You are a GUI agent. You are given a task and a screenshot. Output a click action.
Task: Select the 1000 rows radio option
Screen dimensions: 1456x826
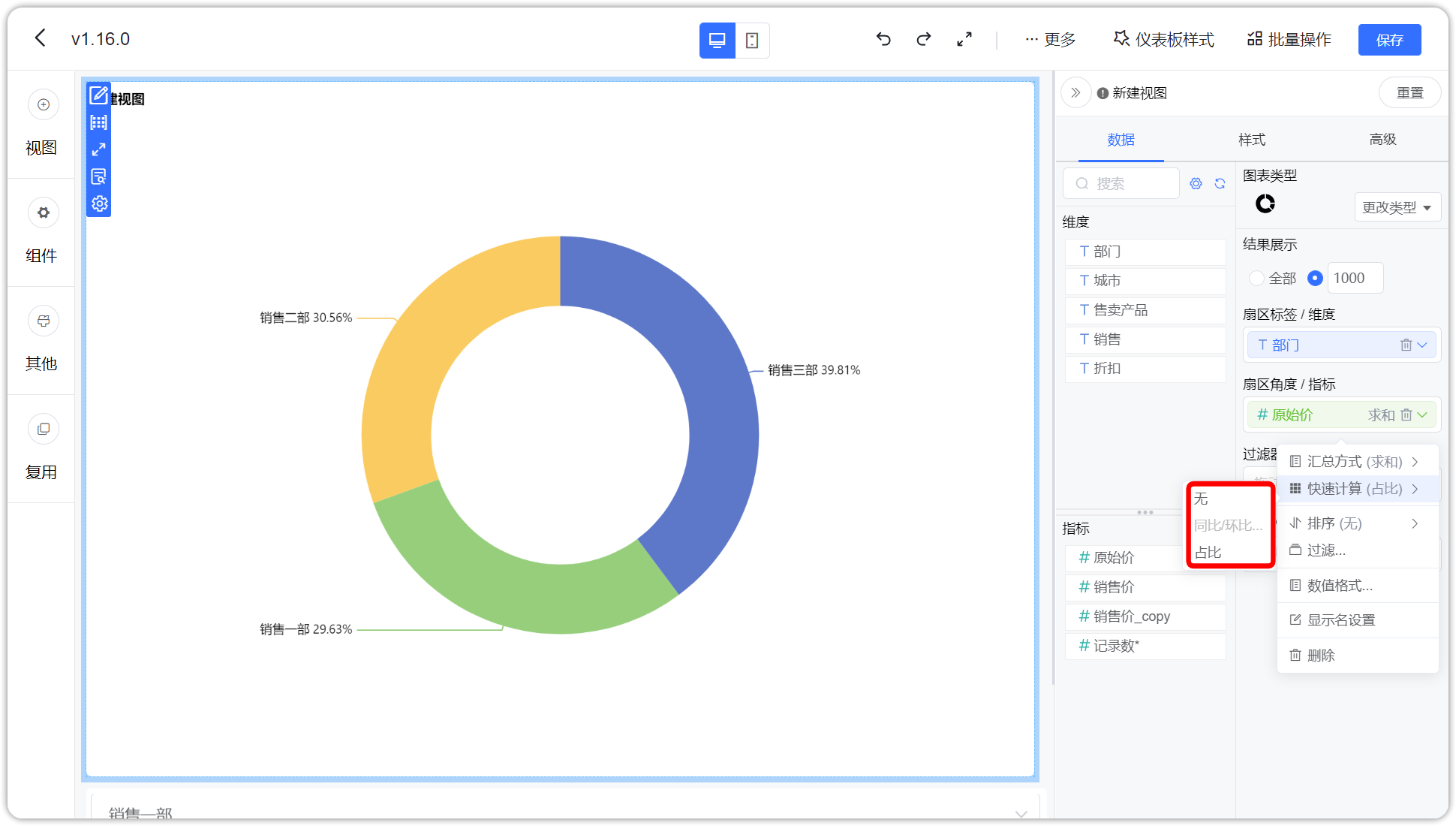point(1315,279)
